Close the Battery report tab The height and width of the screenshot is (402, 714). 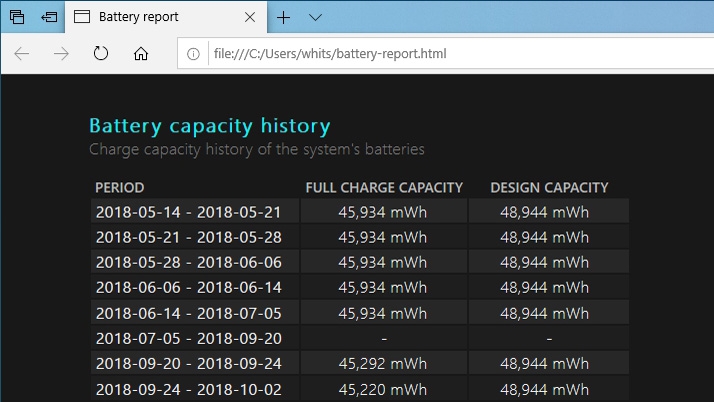pyautogui.click(x=250, y=17)
